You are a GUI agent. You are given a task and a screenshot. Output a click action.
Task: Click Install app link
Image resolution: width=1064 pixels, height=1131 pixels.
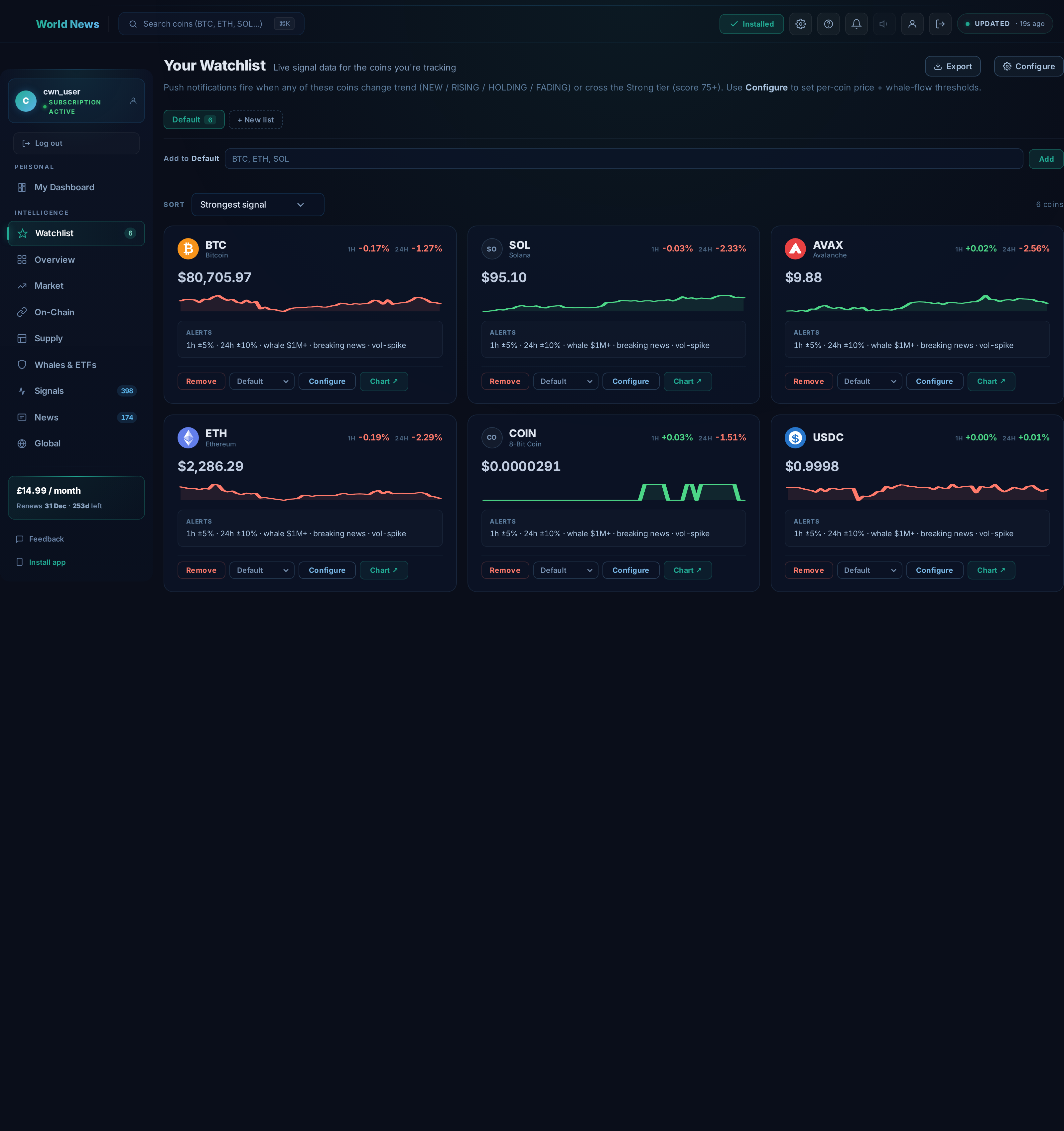40,562
